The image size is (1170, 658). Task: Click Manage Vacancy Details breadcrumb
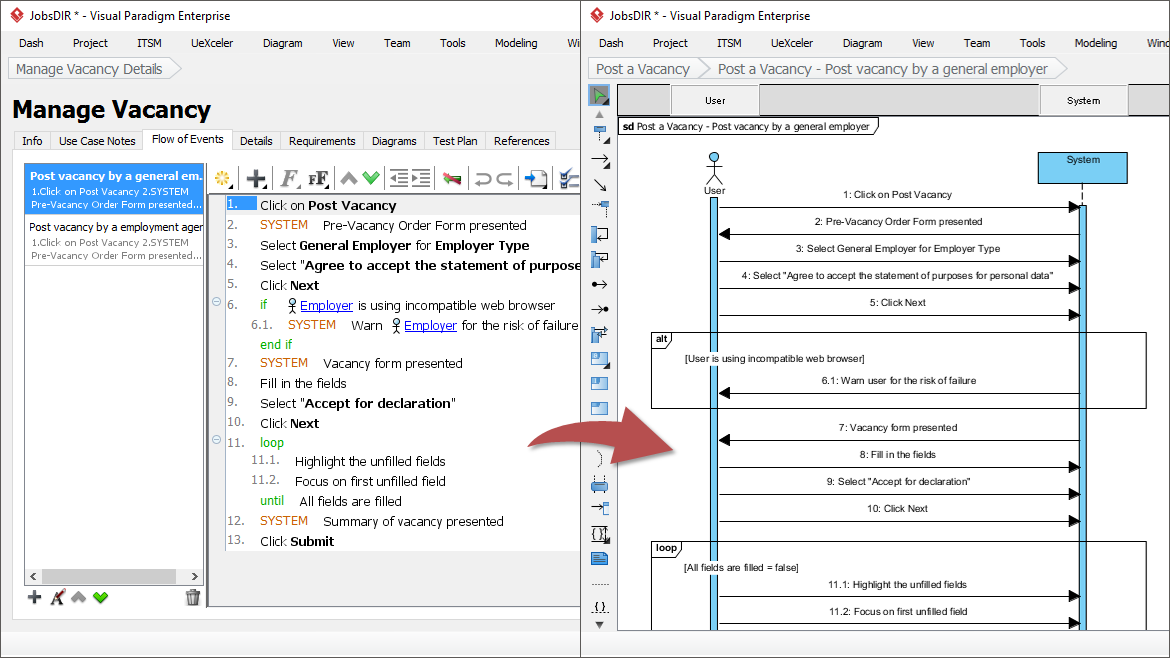coord(90,69)
